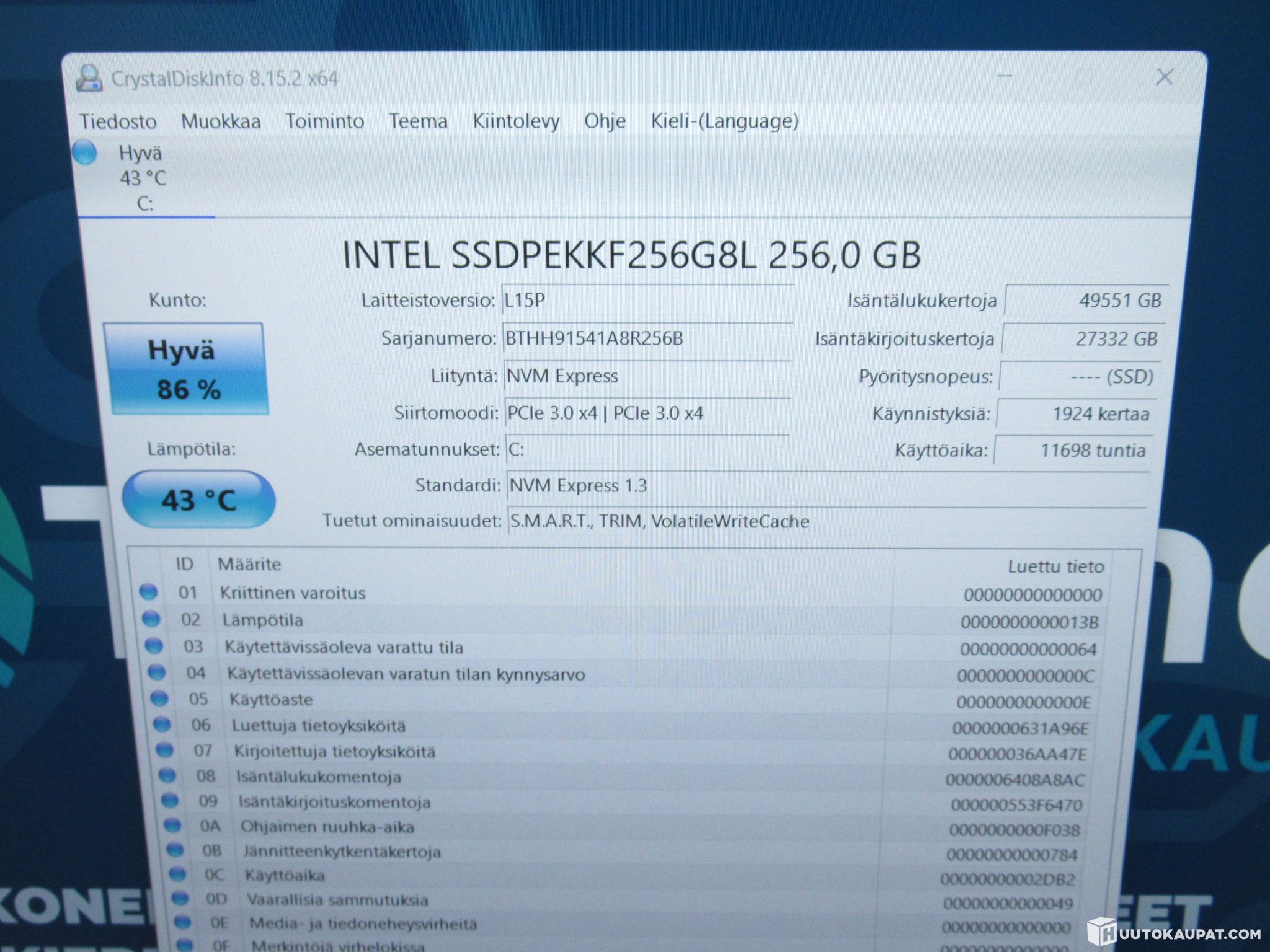Viewport: 1270px width, 952px height.
Task: Click the Luettu tieto column header
Action: (1056, 566)
